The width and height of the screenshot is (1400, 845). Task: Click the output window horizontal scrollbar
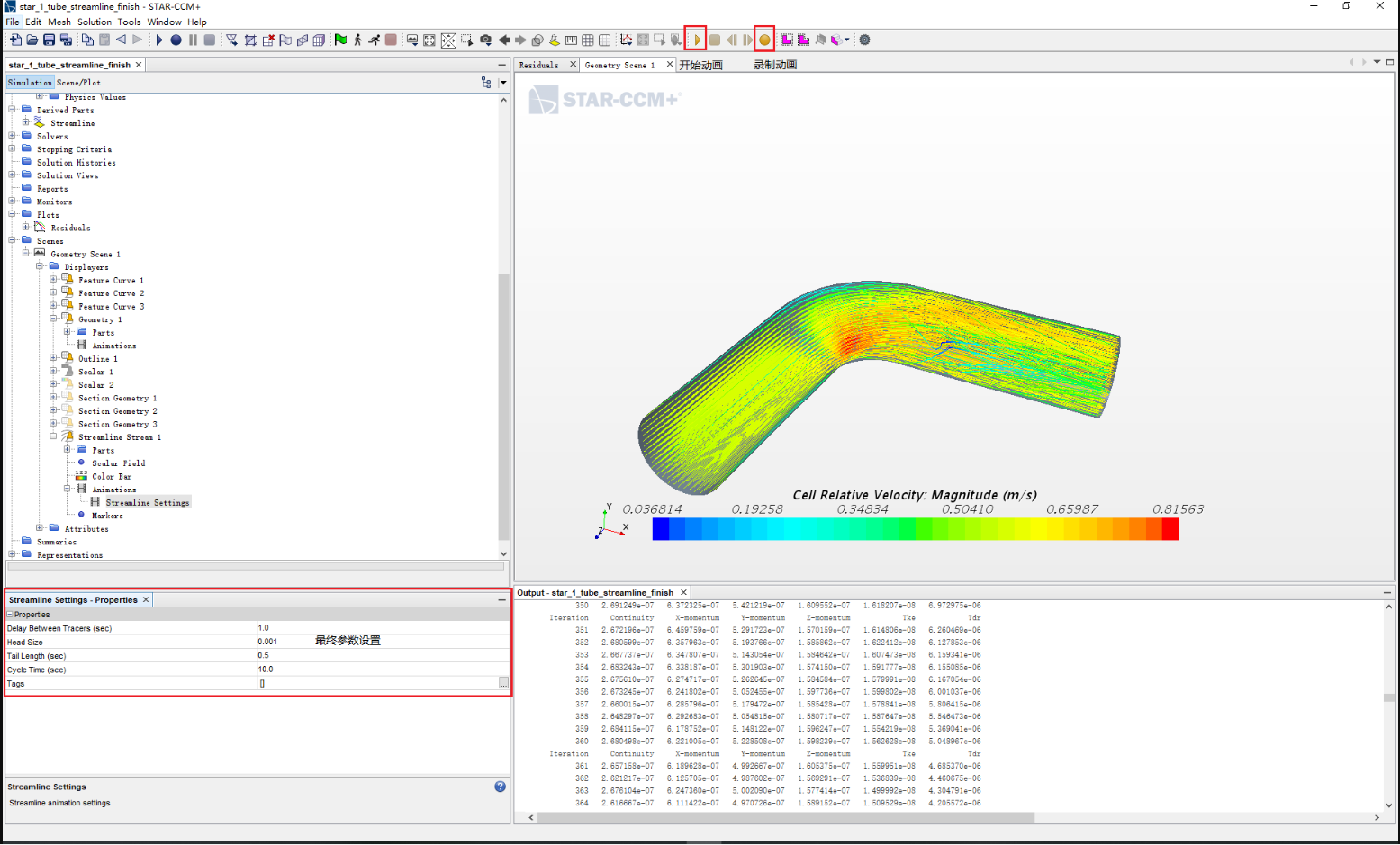click(x=786, y=817)
